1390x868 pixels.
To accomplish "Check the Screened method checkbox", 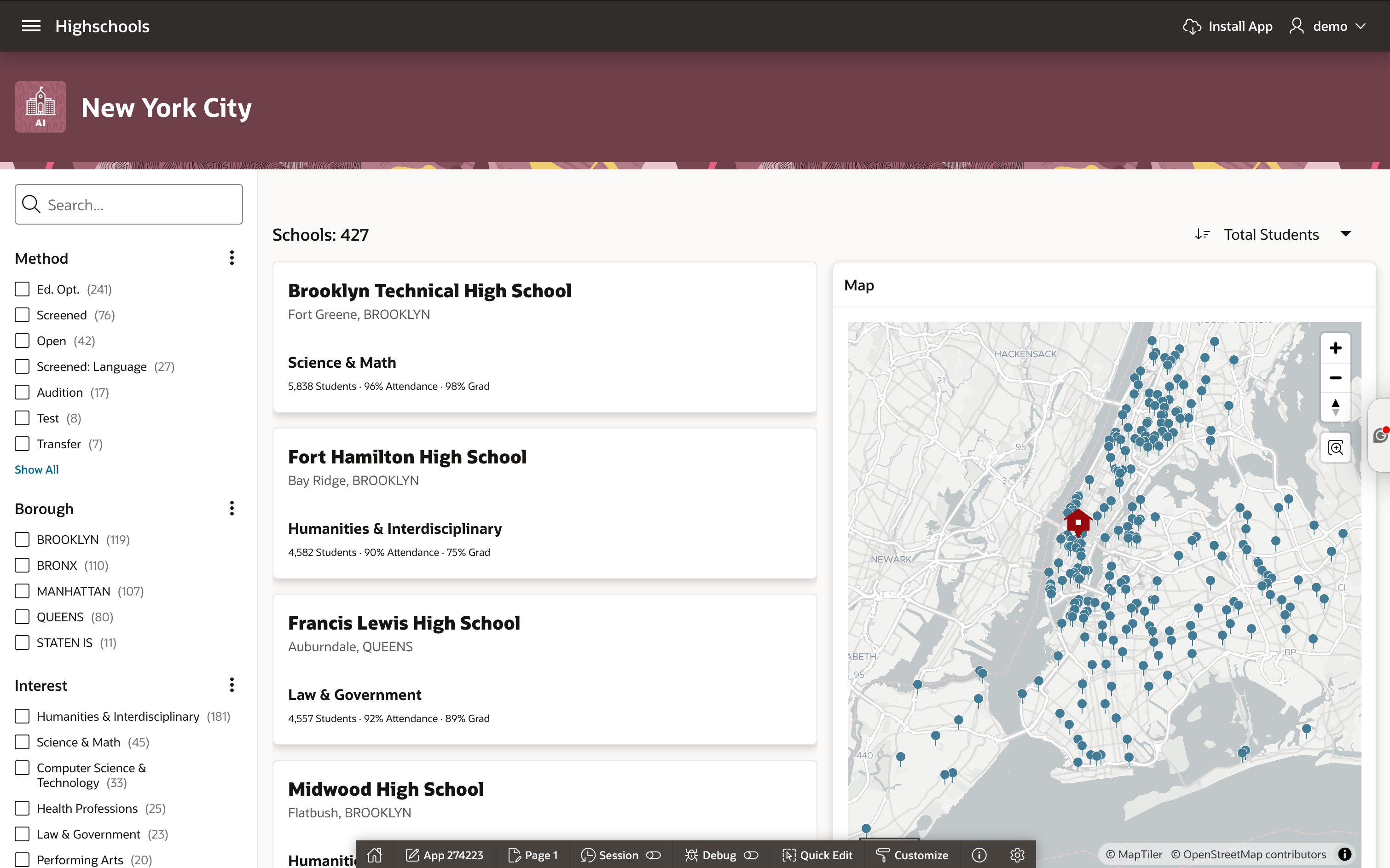I will [22, 315].
